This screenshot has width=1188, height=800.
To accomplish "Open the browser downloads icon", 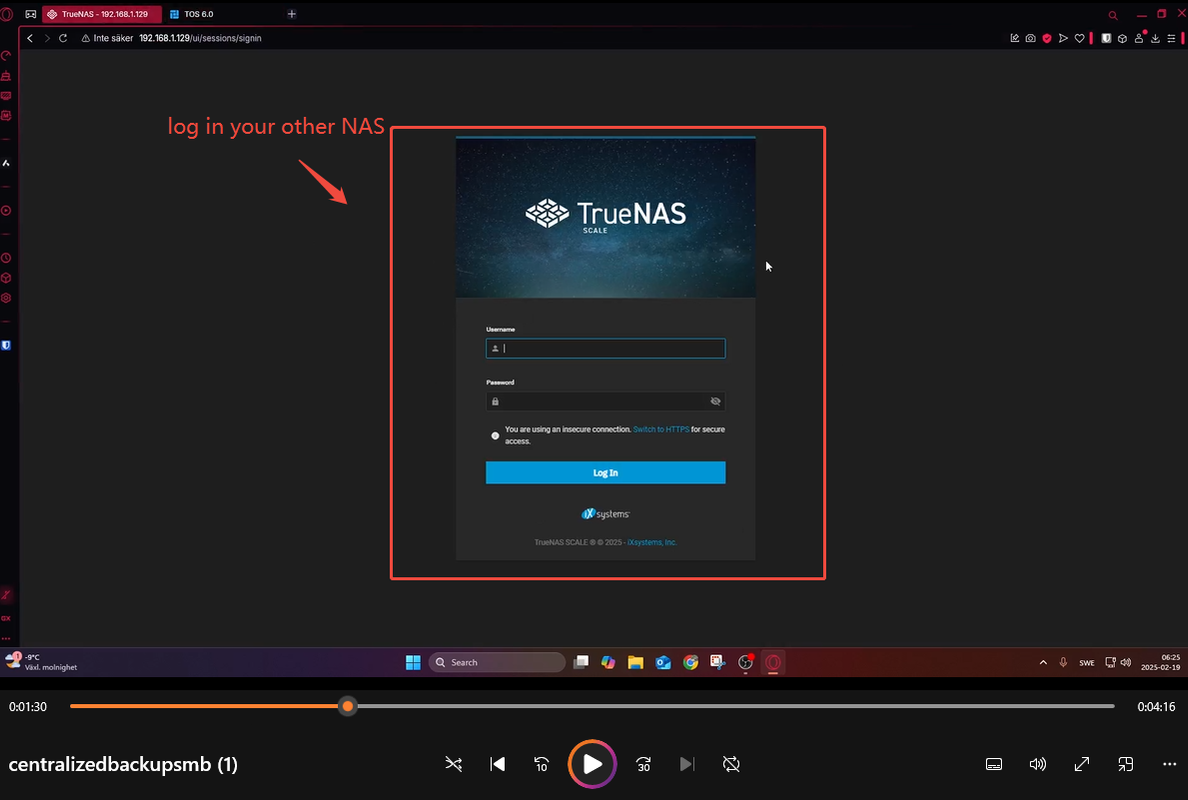I will click(1155, 38).
